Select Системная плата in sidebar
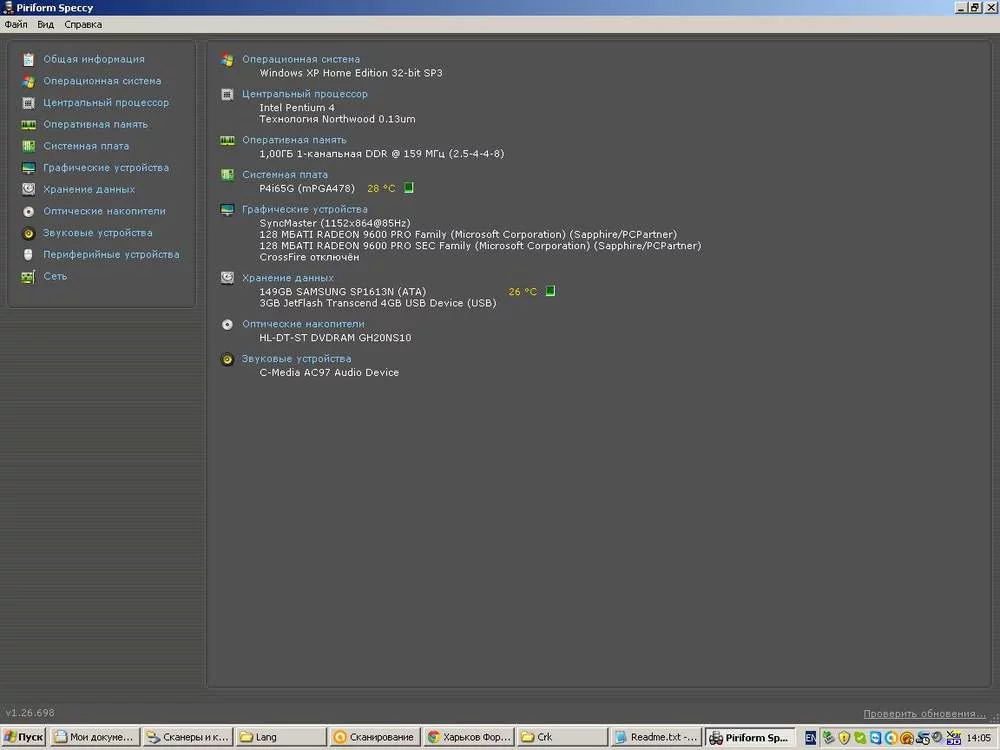This screenshot has height=750, width=1000. (86, 146)
